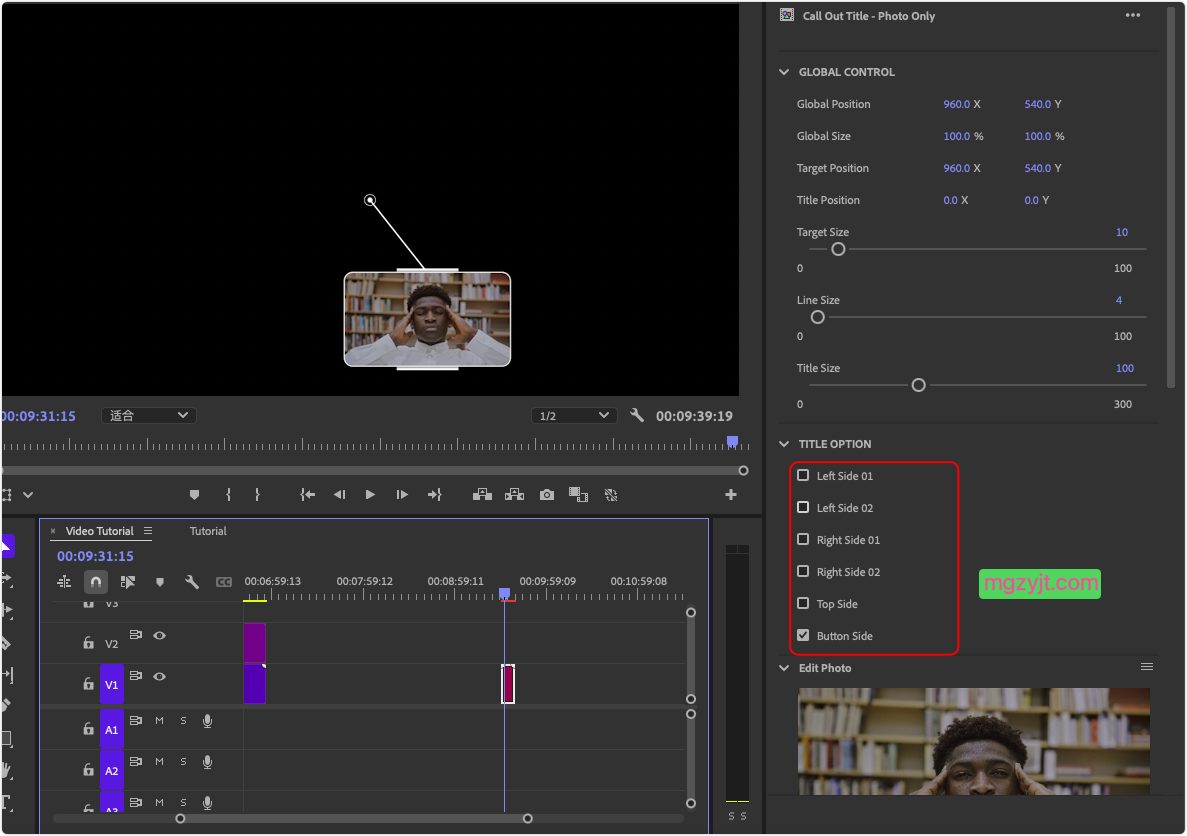Uncheck the Button Side option
This screenshot has height=836, width=1187.
[803, 636]
